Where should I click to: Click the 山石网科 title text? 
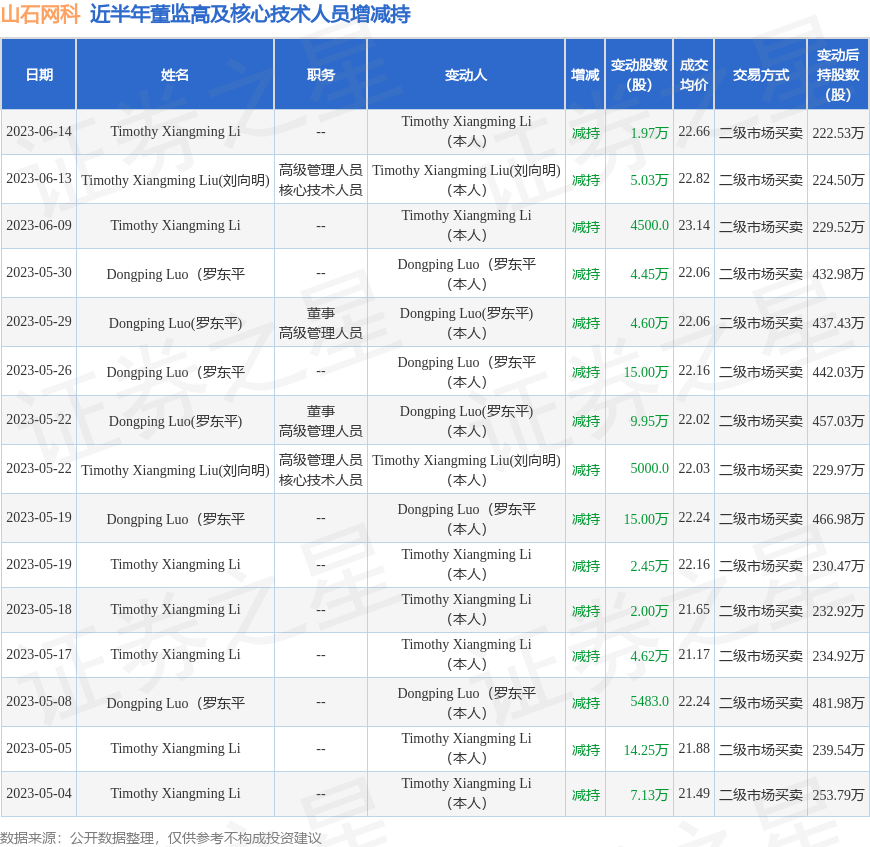41,14
